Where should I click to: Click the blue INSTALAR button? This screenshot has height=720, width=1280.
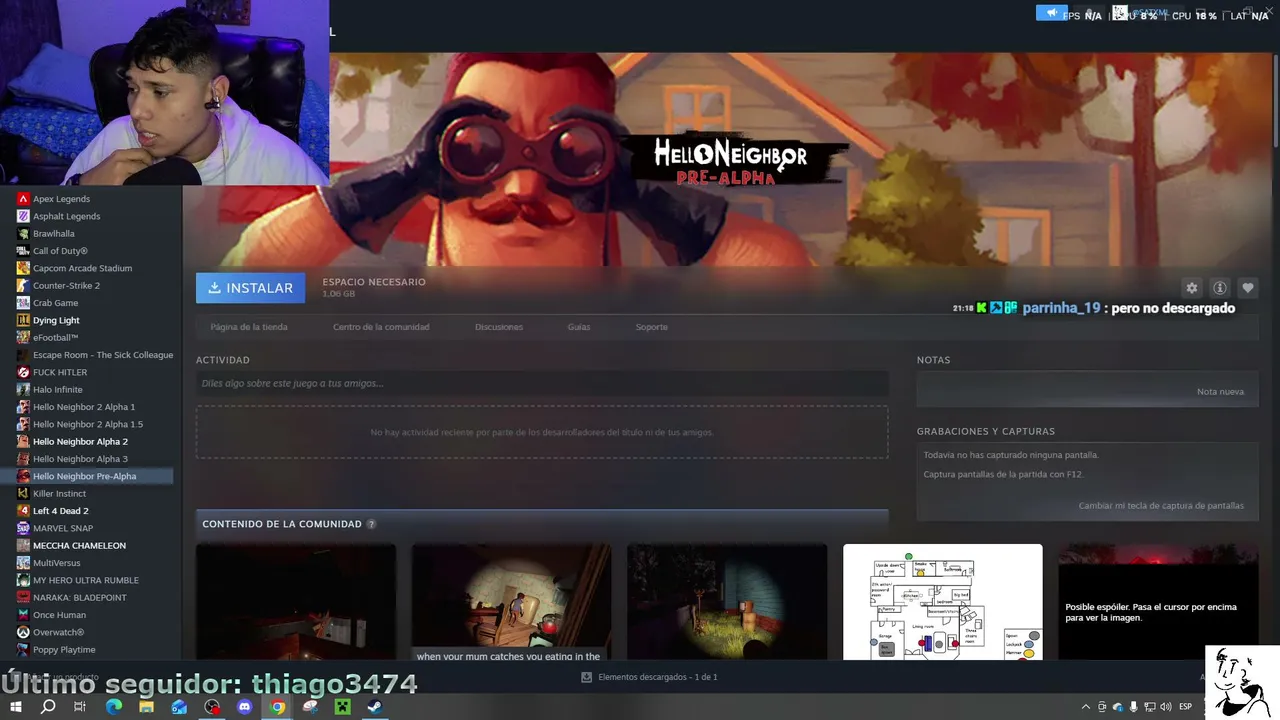click(x=251, y=288)
